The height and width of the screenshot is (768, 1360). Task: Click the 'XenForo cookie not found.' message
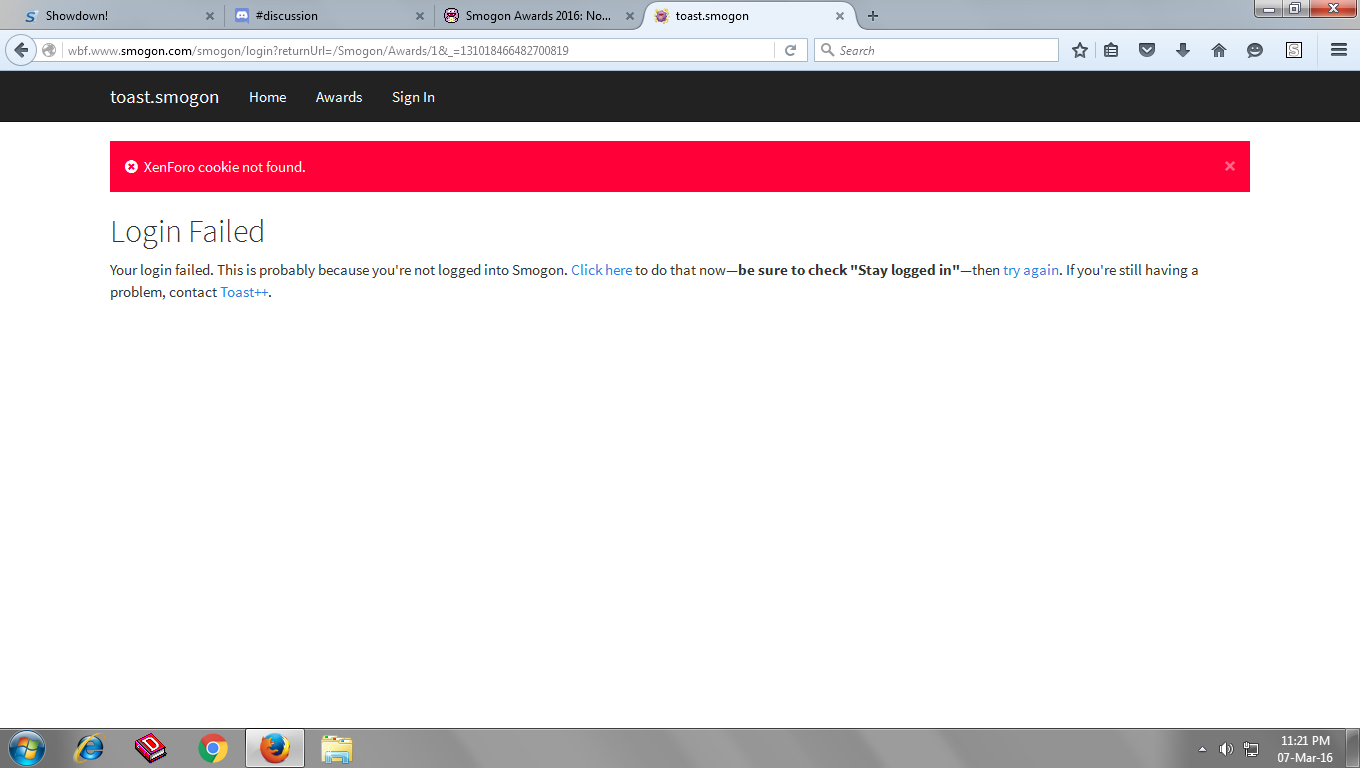[x=225, y=167]
